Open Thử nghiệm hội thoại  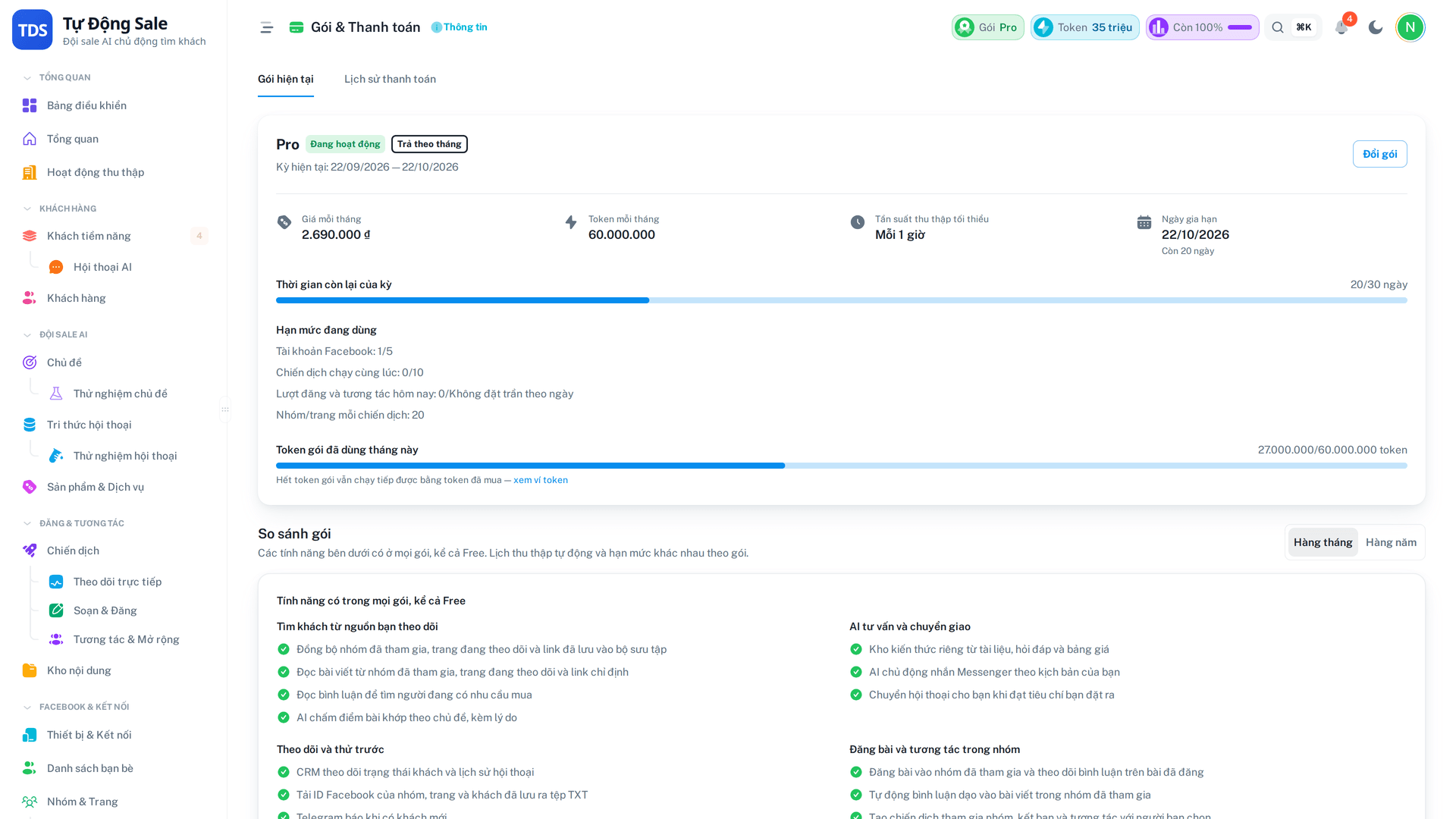(125, 456)
